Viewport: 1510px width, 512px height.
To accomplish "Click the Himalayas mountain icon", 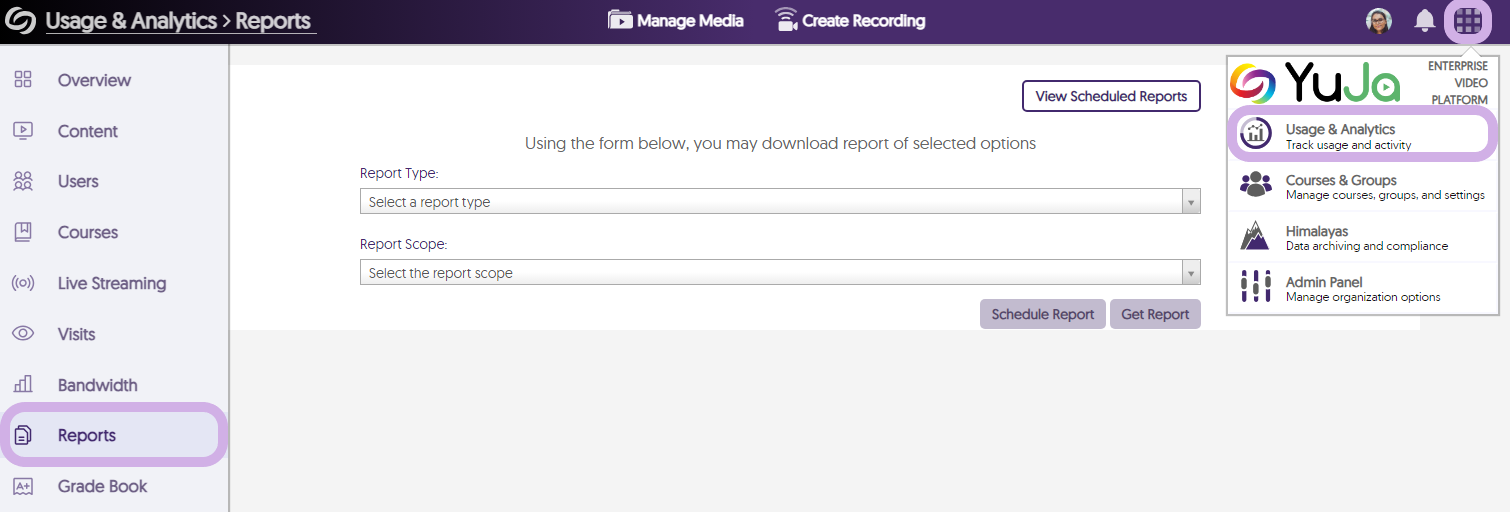I will pyautogui.click(x=1255, y=237).
